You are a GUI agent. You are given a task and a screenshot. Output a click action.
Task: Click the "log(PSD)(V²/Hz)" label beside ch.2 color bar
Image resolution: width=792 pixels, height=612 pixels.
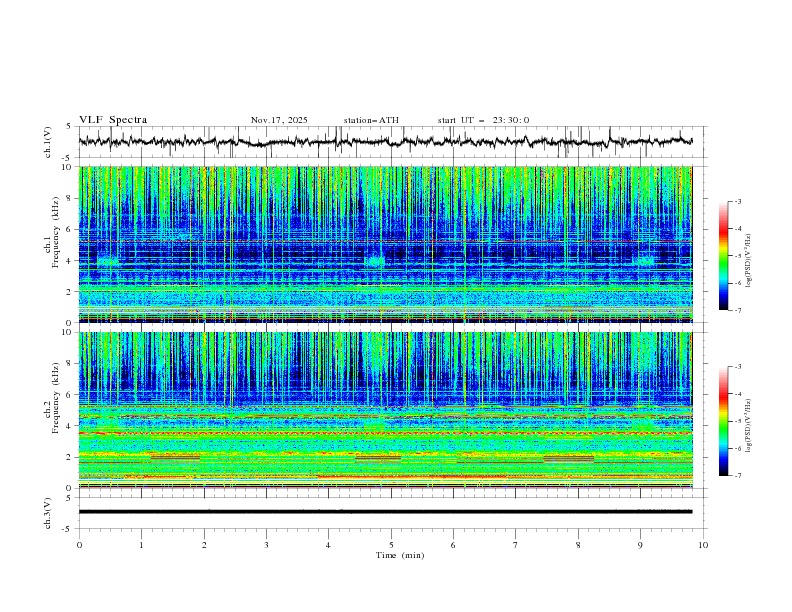point(749,426)
